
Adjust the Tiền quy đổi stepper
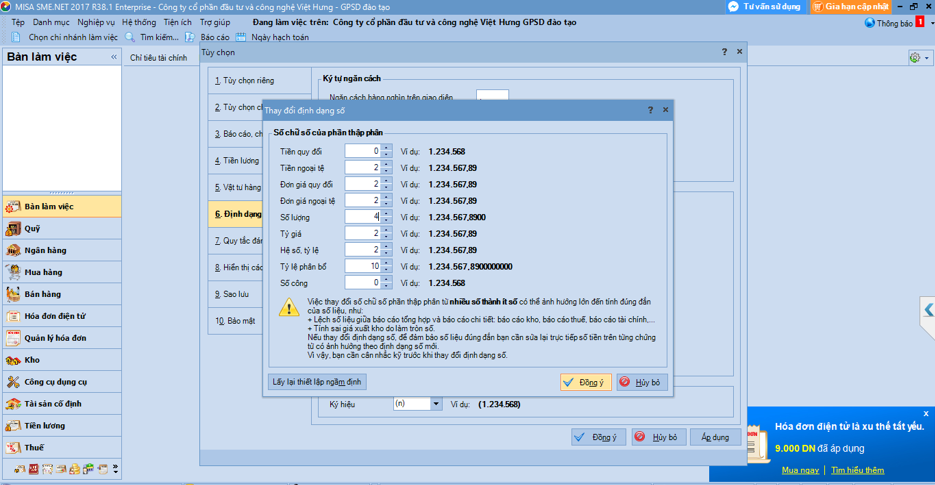(x=386, y=152)
